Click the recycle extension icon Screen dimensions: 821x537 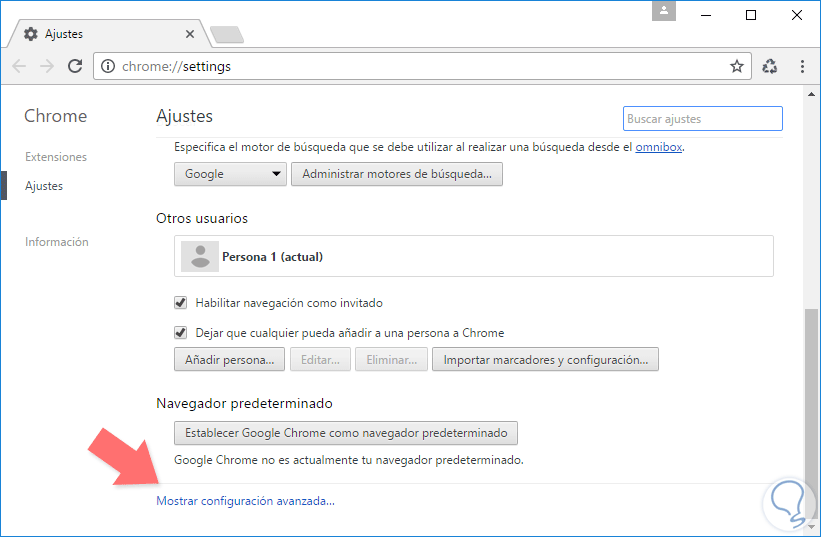coord(769,66)
